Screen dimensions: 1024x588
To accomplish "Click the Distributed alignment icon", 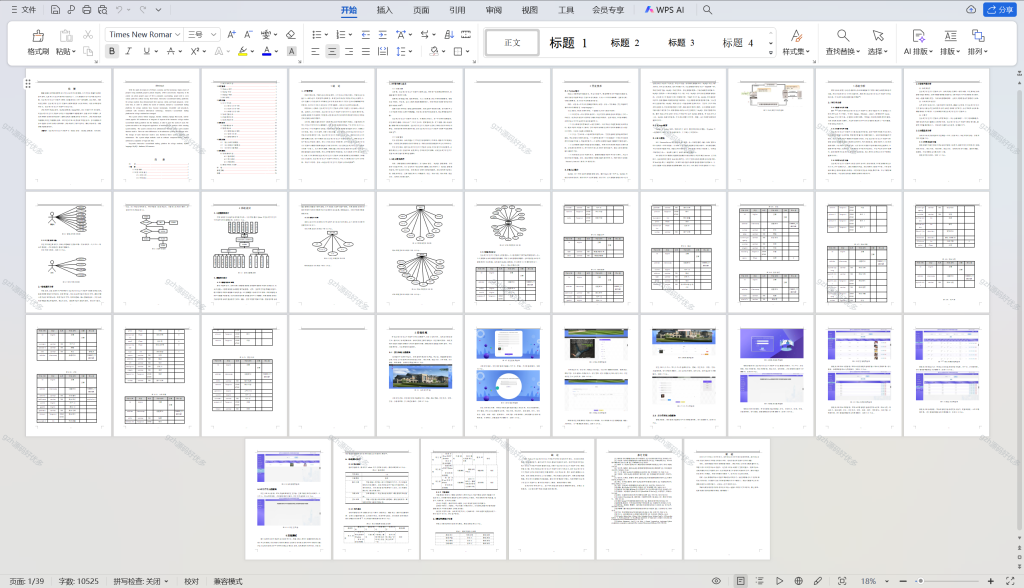I will (383, 51).
